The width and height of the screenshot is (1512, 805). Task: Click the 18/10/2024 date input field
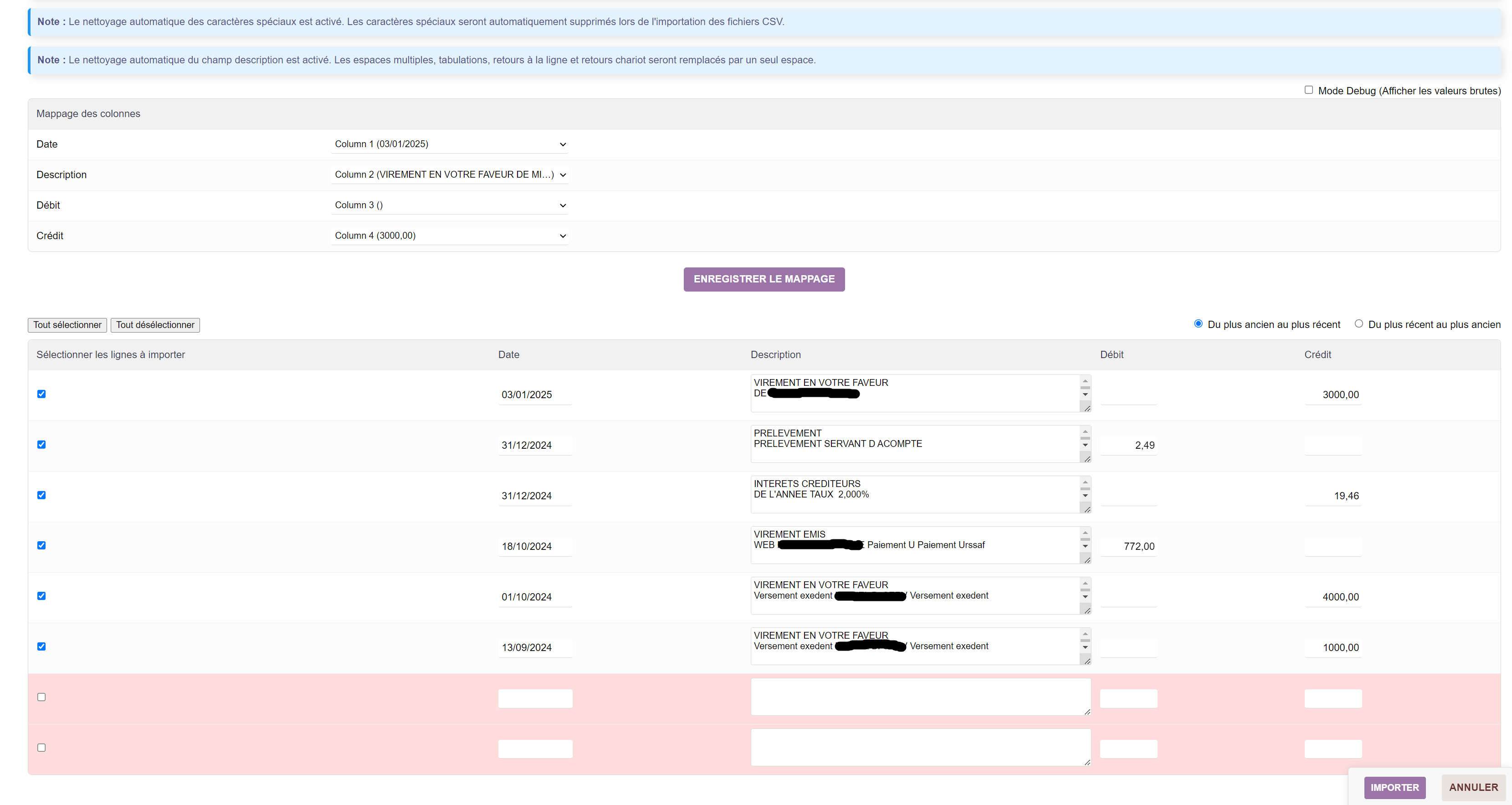(534, 547)
